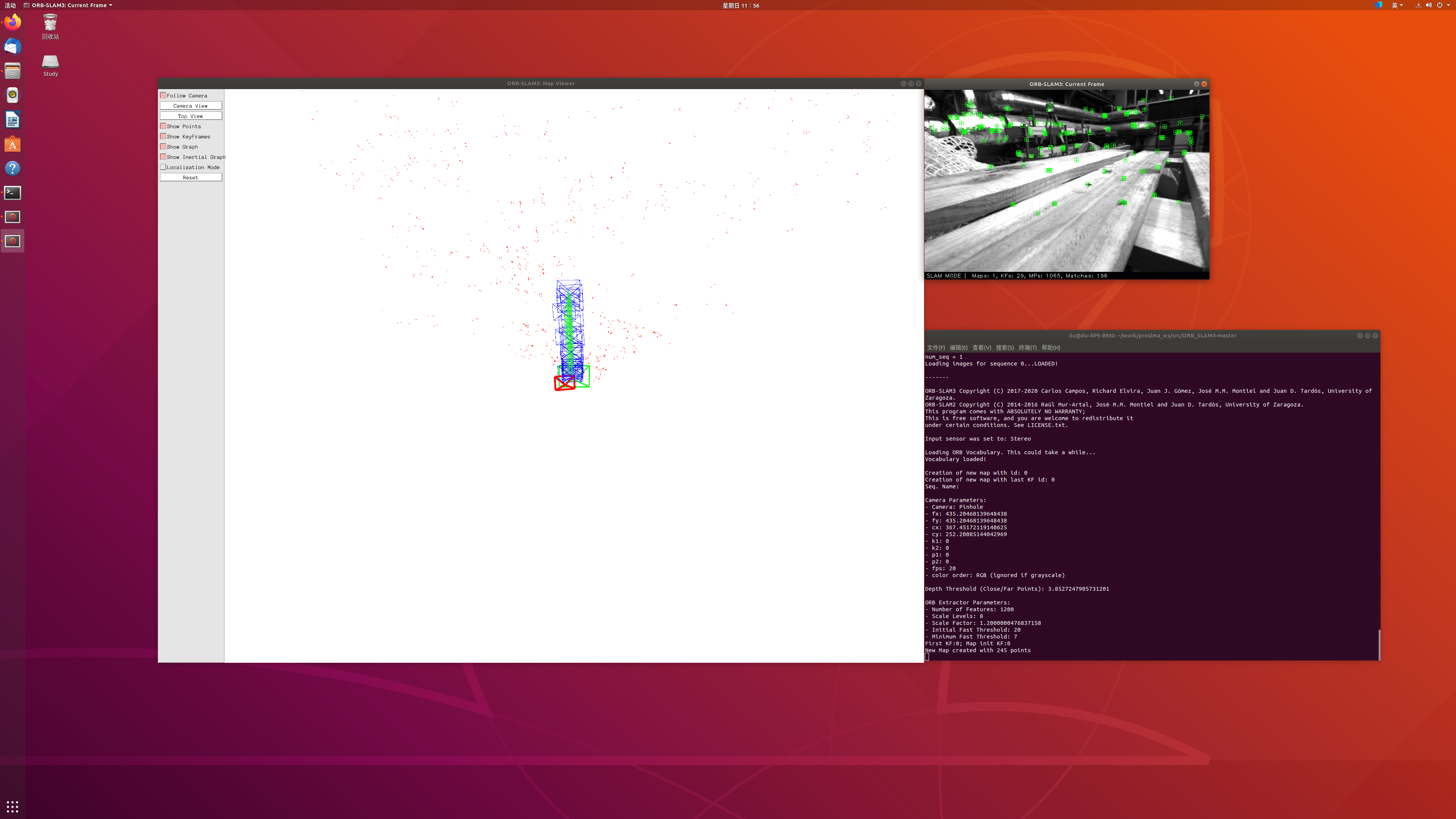Enable Localization Mode checkbox

163,167
